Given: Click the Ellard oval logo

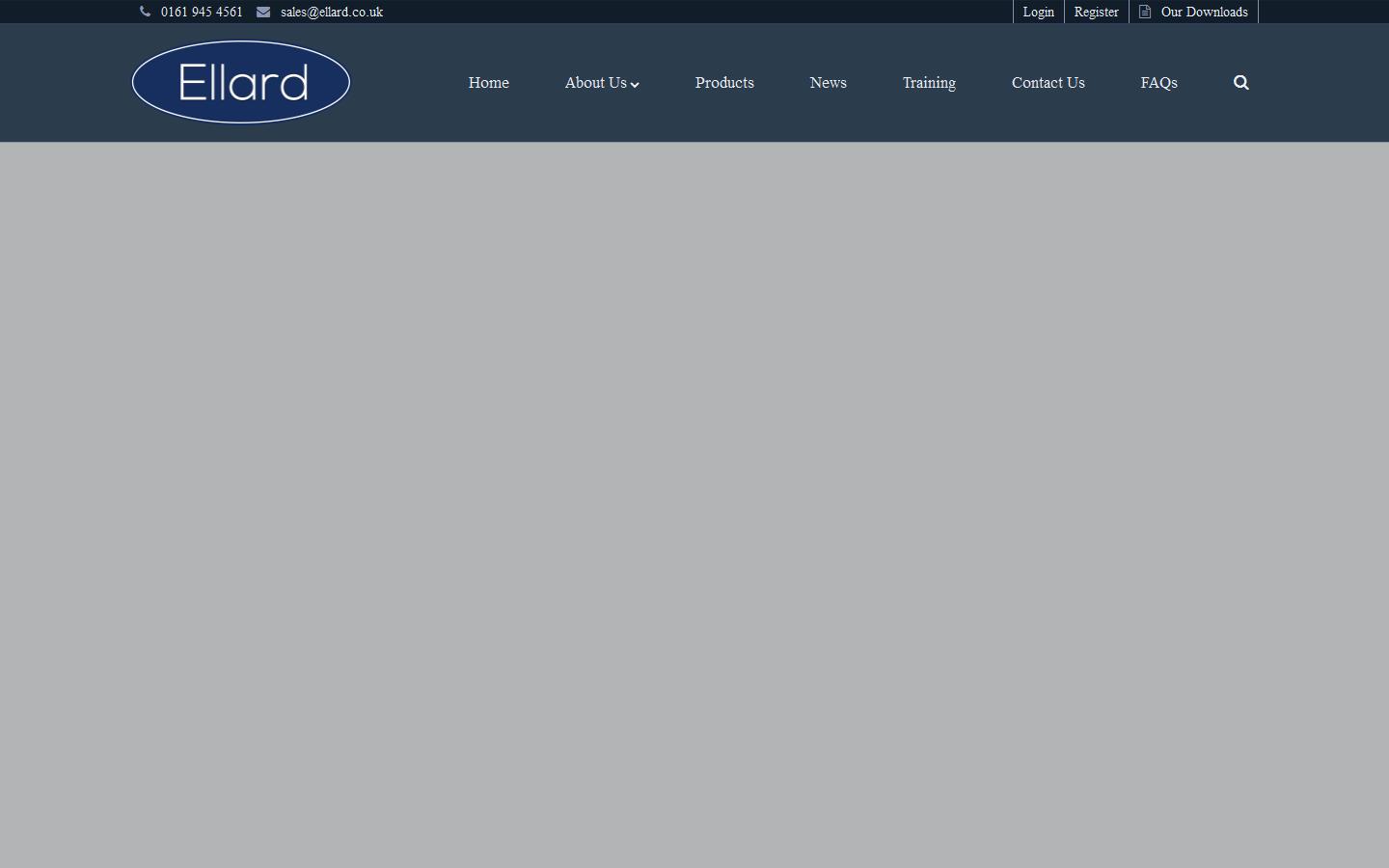Looking at the screenshot, I should point(241,83).
